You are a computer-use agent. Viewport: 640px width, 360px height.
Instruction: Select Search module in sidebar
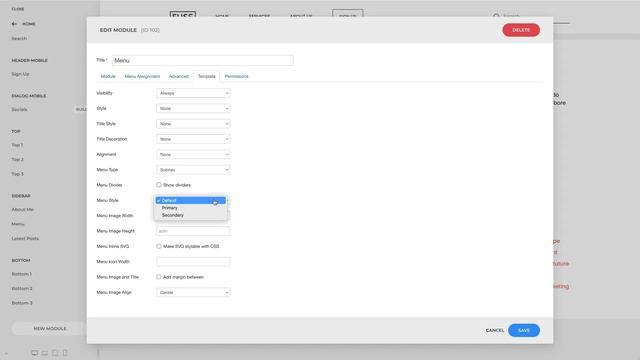coord(19,38)
